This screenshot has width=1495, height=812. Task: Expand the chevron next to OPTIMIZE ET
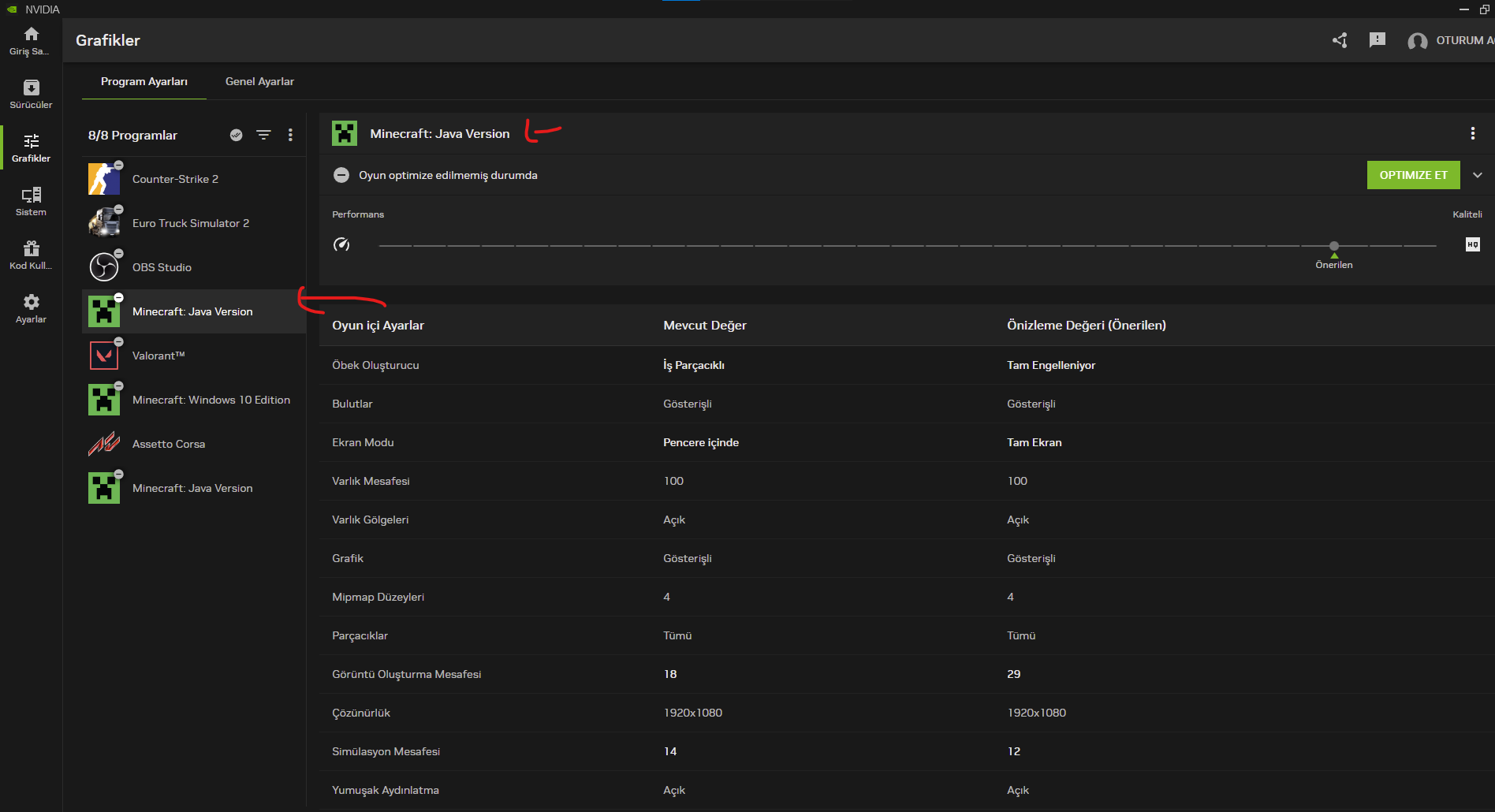[1478, 175]
